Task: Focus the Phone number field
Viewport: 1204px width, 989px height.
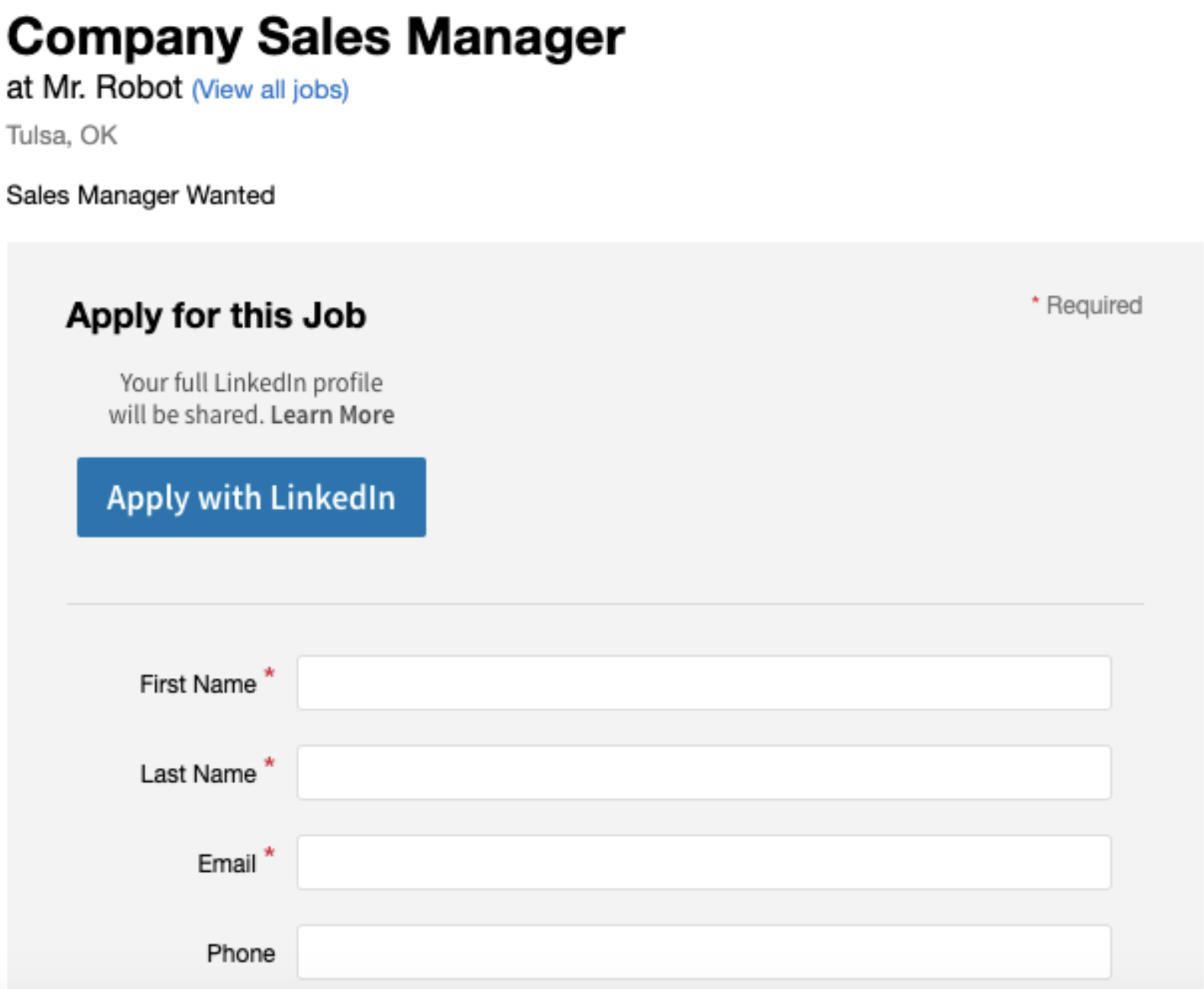Action: (703, 952)
